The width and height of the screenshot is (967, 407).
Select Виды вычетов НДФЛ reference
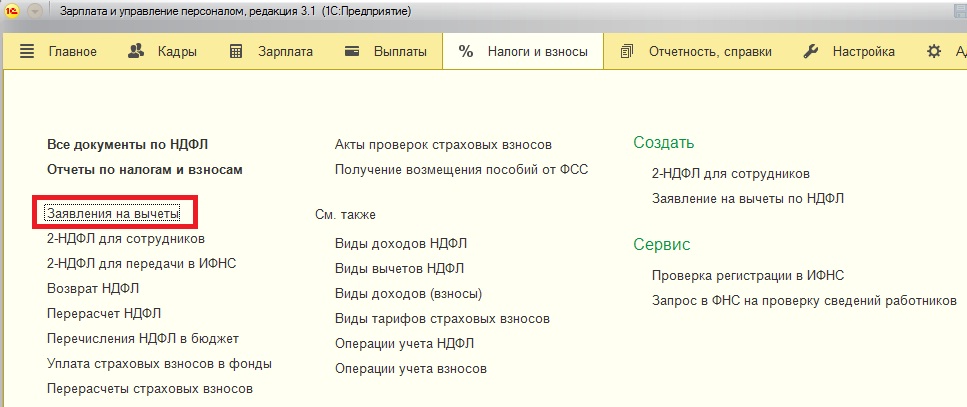pos(399,268)
